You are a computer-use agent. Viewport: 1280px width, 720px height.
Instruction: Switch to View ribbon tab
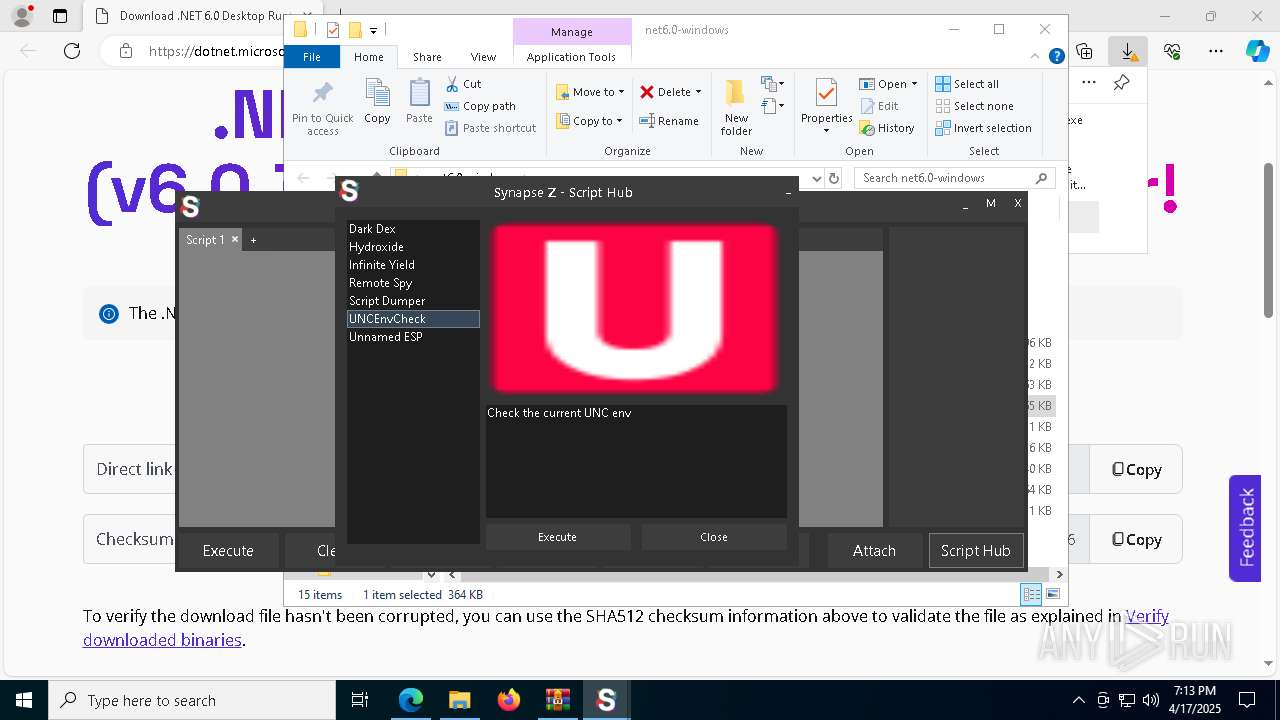tap(483, 57)
